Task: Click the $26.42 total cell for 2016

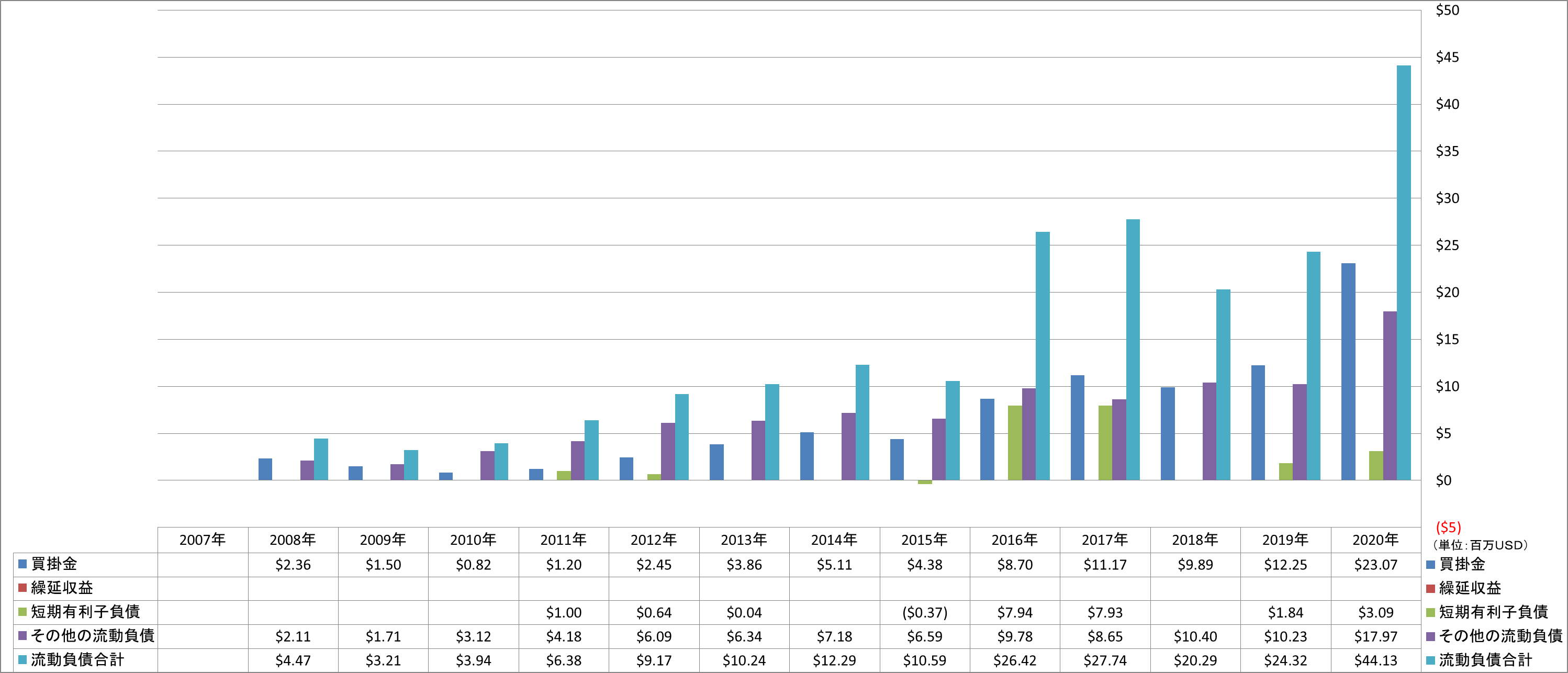Action: tap(1015, 660)
